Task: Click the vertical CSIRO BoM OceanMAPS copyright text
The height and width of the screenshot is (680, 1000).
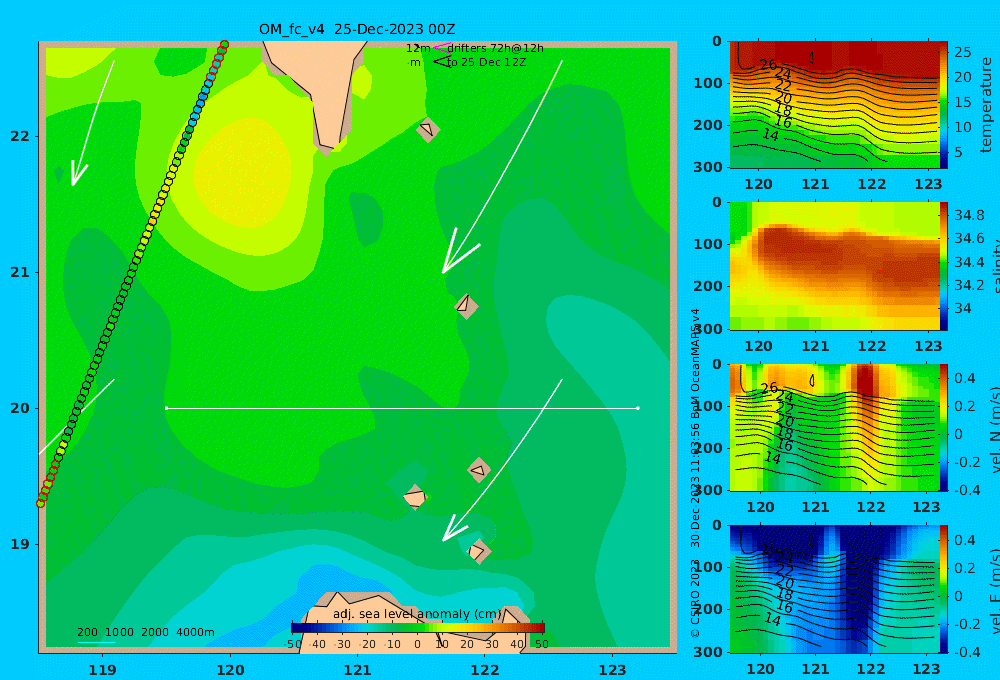Action: click(x=695, y=472)
